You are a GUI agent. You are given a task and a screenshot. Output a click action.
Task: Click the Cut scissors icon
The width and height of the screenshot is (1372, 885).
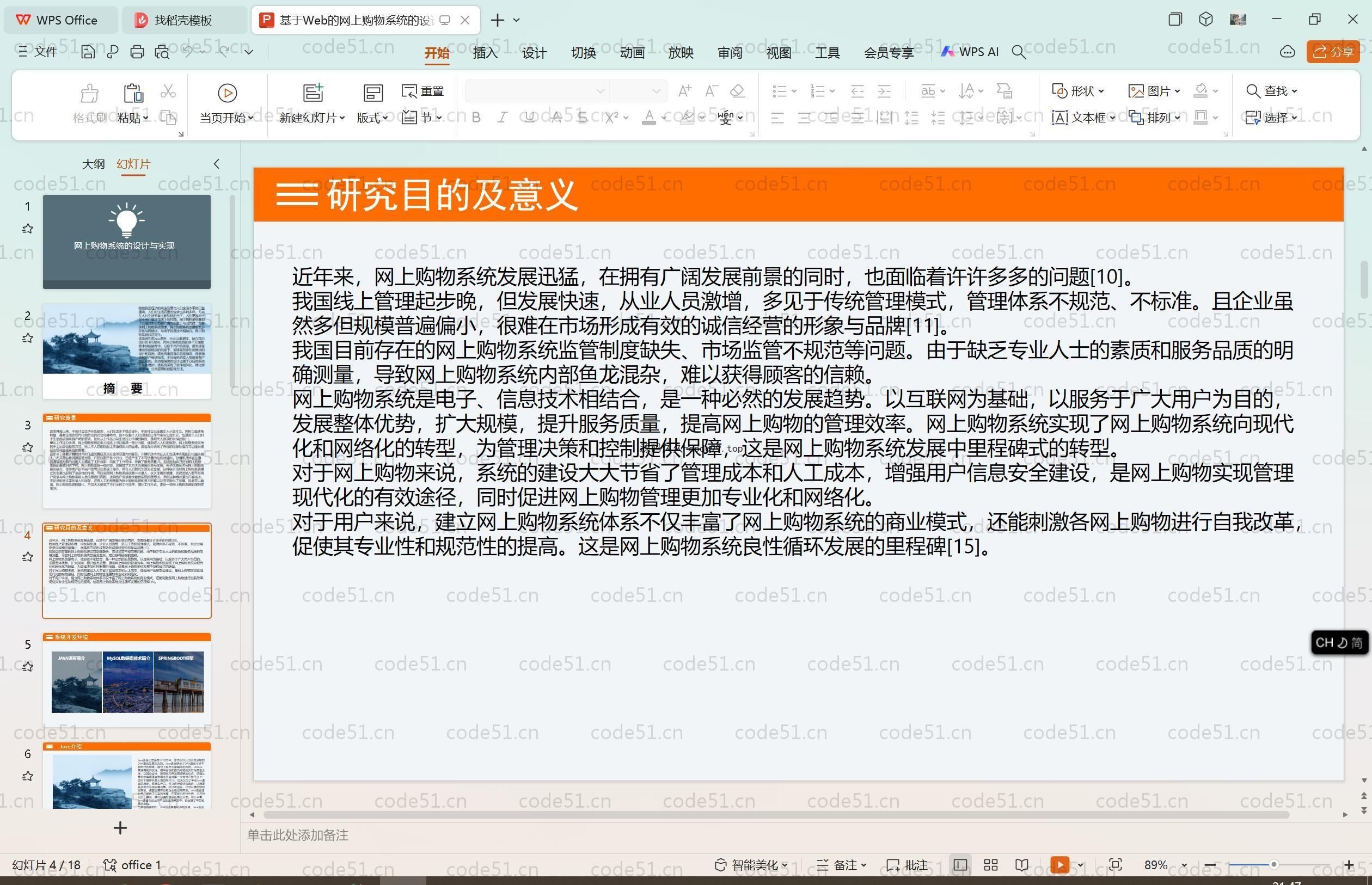point(168,91)
